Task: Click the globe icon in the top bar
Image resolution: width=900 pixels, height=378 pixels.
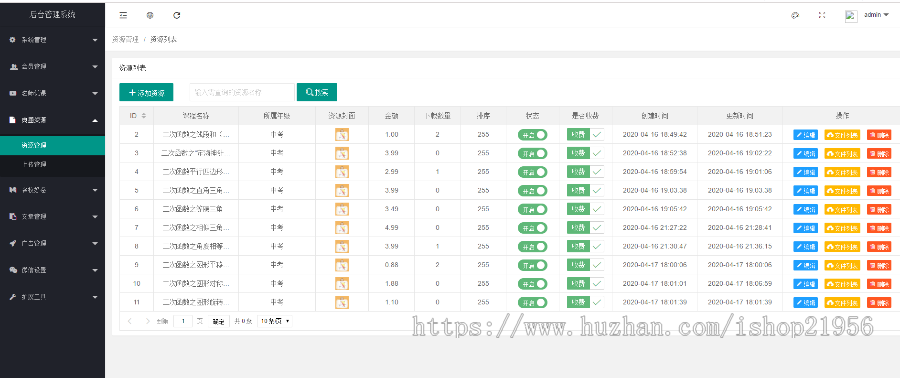Action: point(150,15)
